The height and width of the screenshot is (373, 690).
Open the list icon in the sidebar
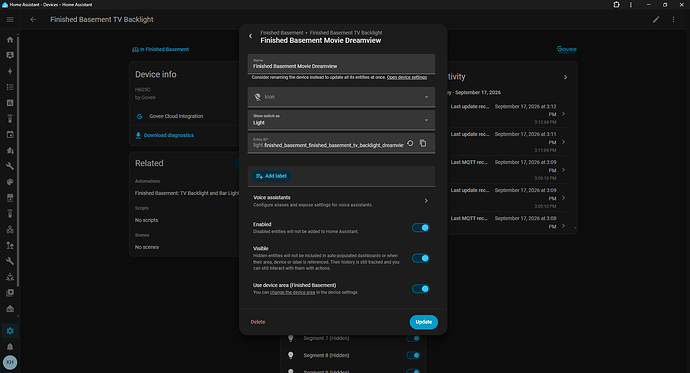pos(10,87)
